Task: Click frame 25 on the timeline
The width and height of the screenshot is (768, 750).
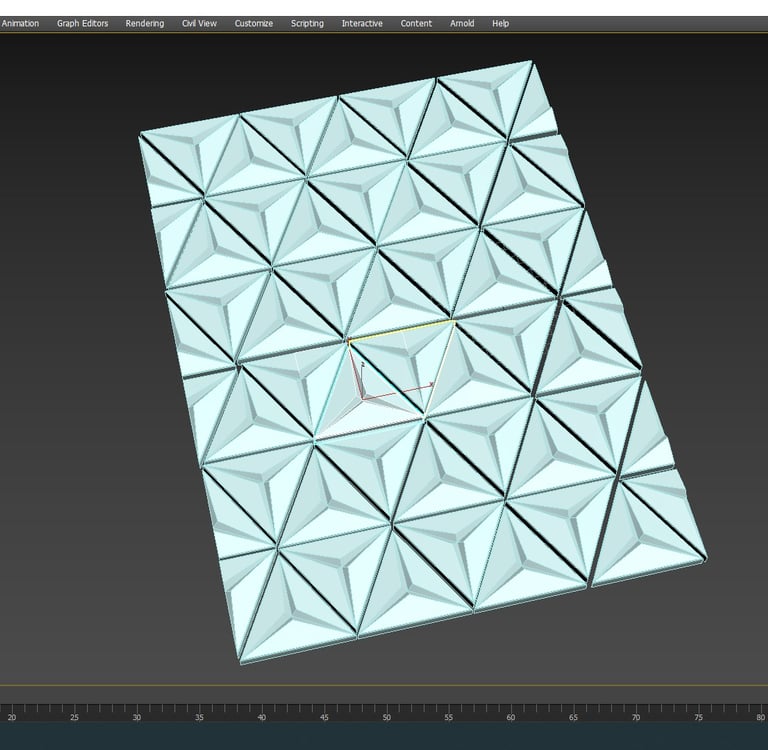Action: (x=74, y=716)
